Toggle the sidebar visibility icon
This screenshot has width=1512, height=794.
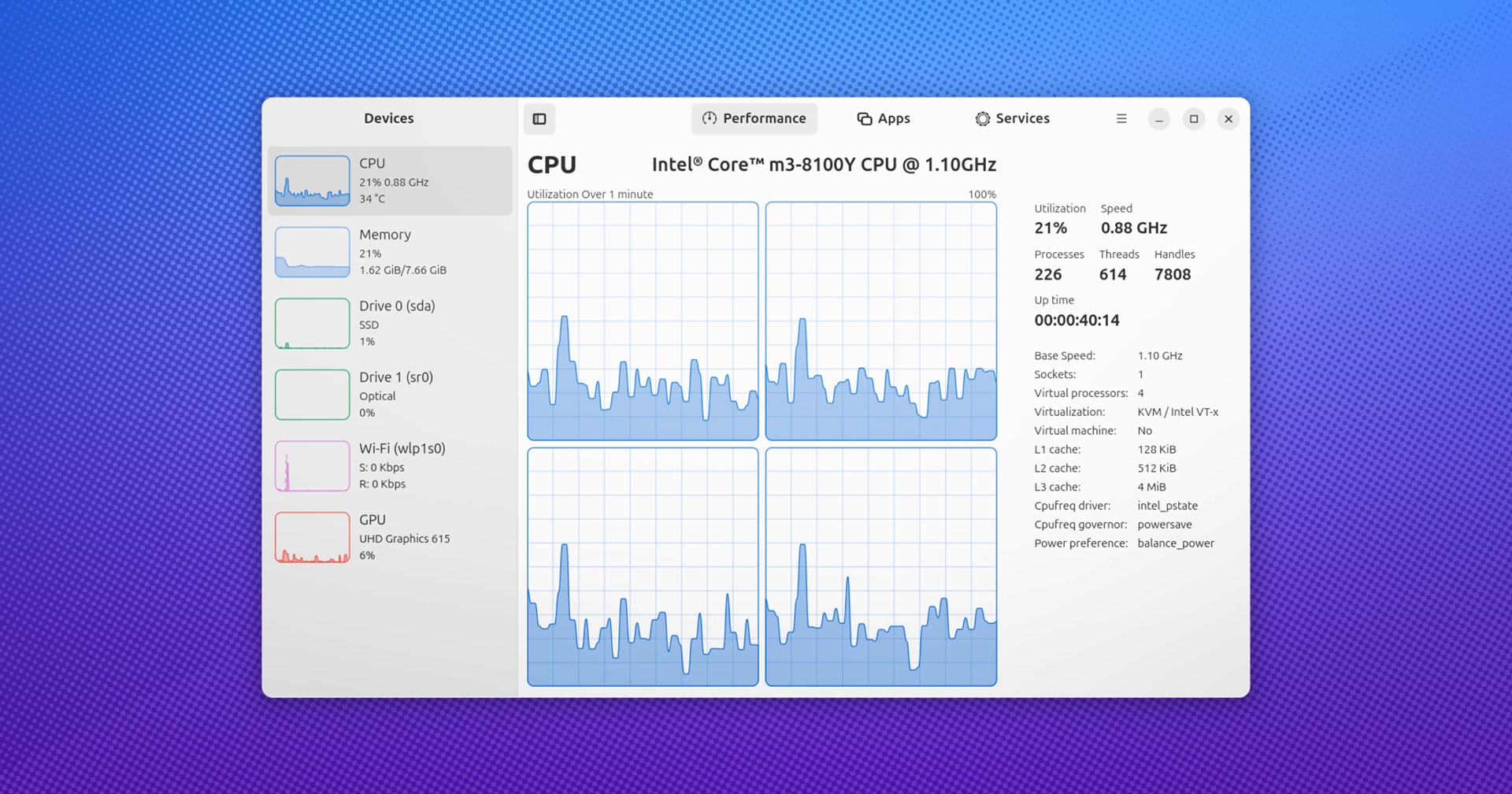(x=539, y=119)
